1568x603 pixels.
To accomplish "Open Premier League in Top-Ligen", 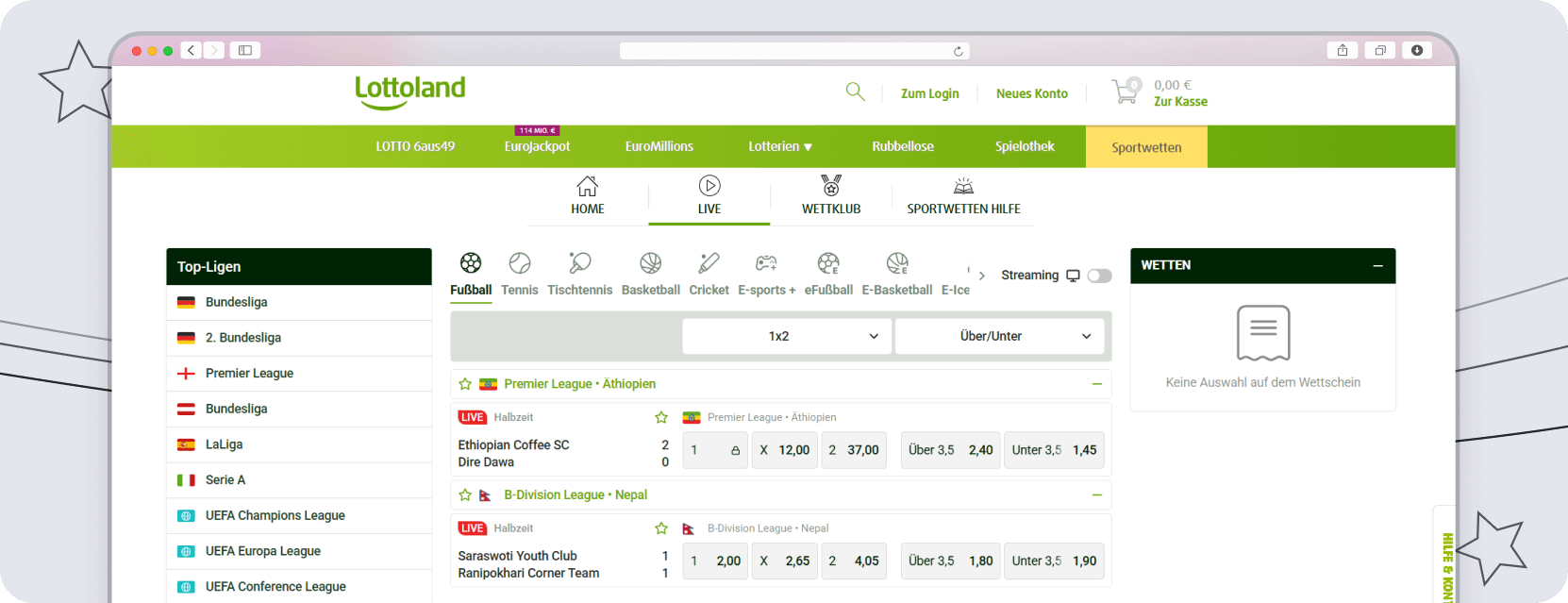I will [299, 374].
